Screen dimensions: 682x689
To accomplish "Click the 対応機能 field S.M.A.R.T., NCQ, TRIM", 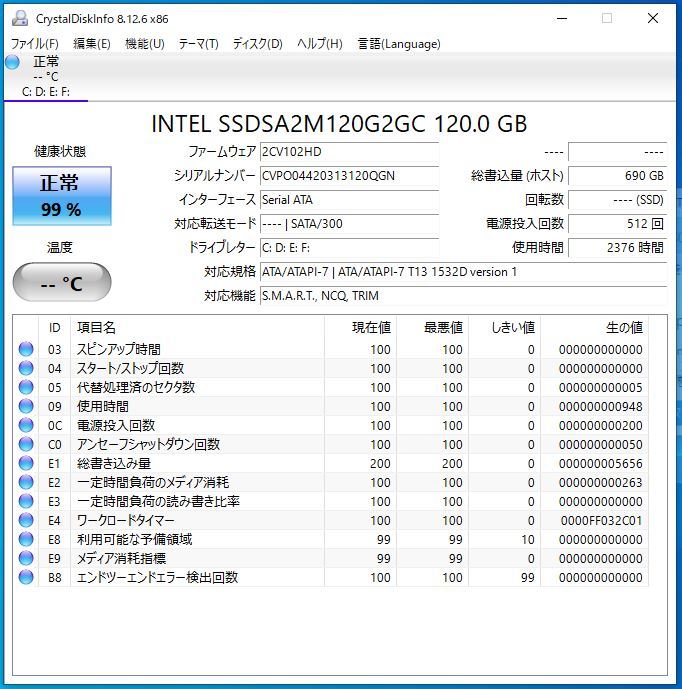I will pos(464,296).
